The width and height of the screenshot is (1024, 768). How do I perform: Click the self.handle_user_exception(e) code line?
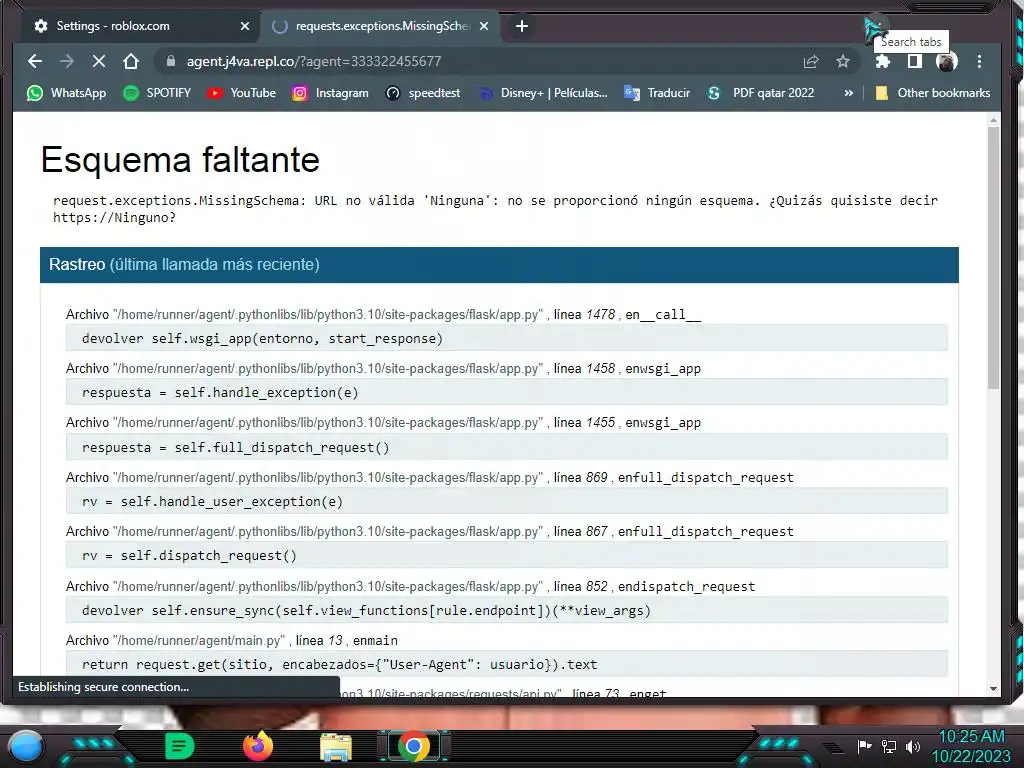coord(507,502)
